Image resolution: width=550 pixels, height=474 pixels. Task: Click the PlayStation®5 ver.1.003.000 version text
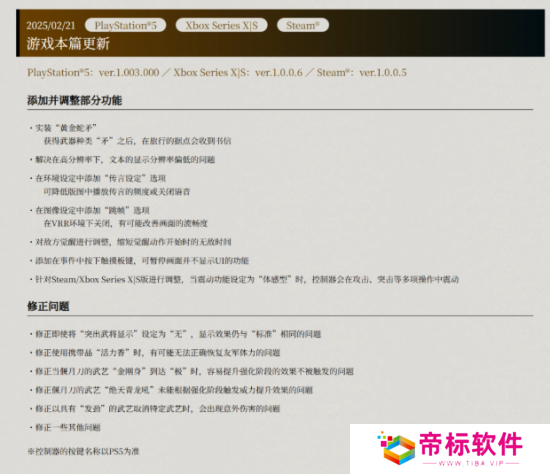coord(93,73)
